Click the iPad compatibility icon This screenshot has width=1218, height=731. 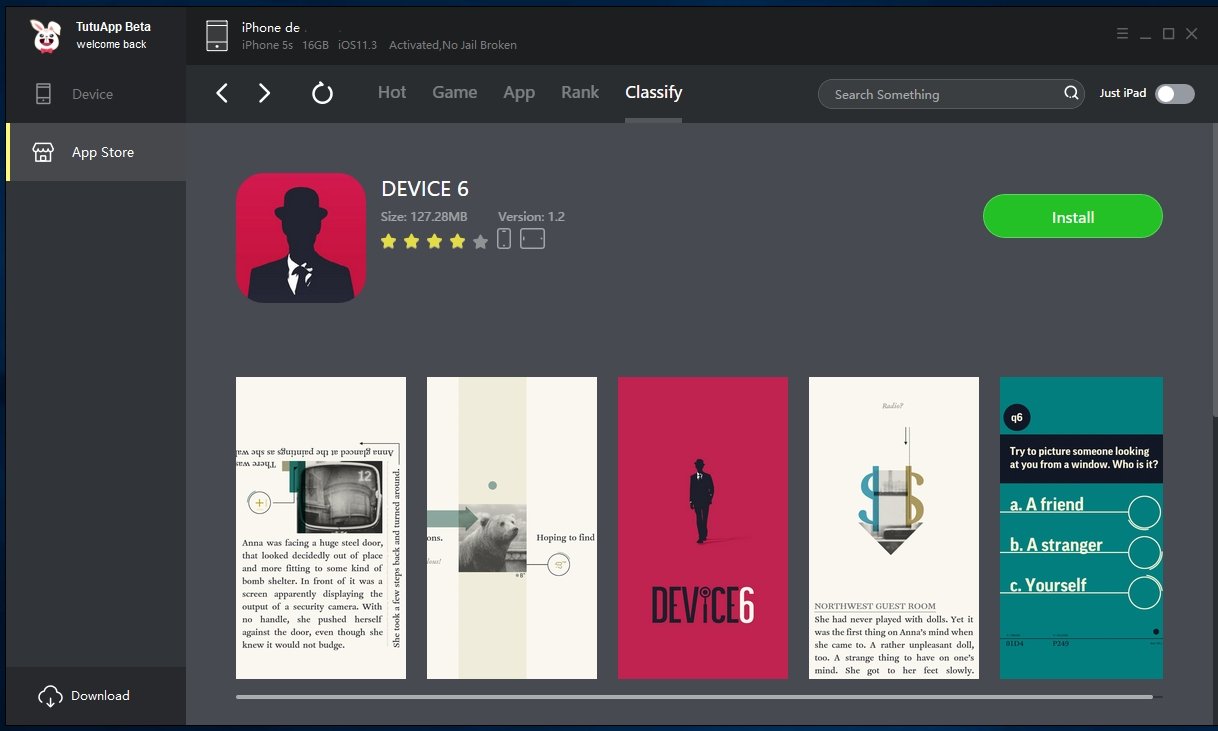pos(532,239)
